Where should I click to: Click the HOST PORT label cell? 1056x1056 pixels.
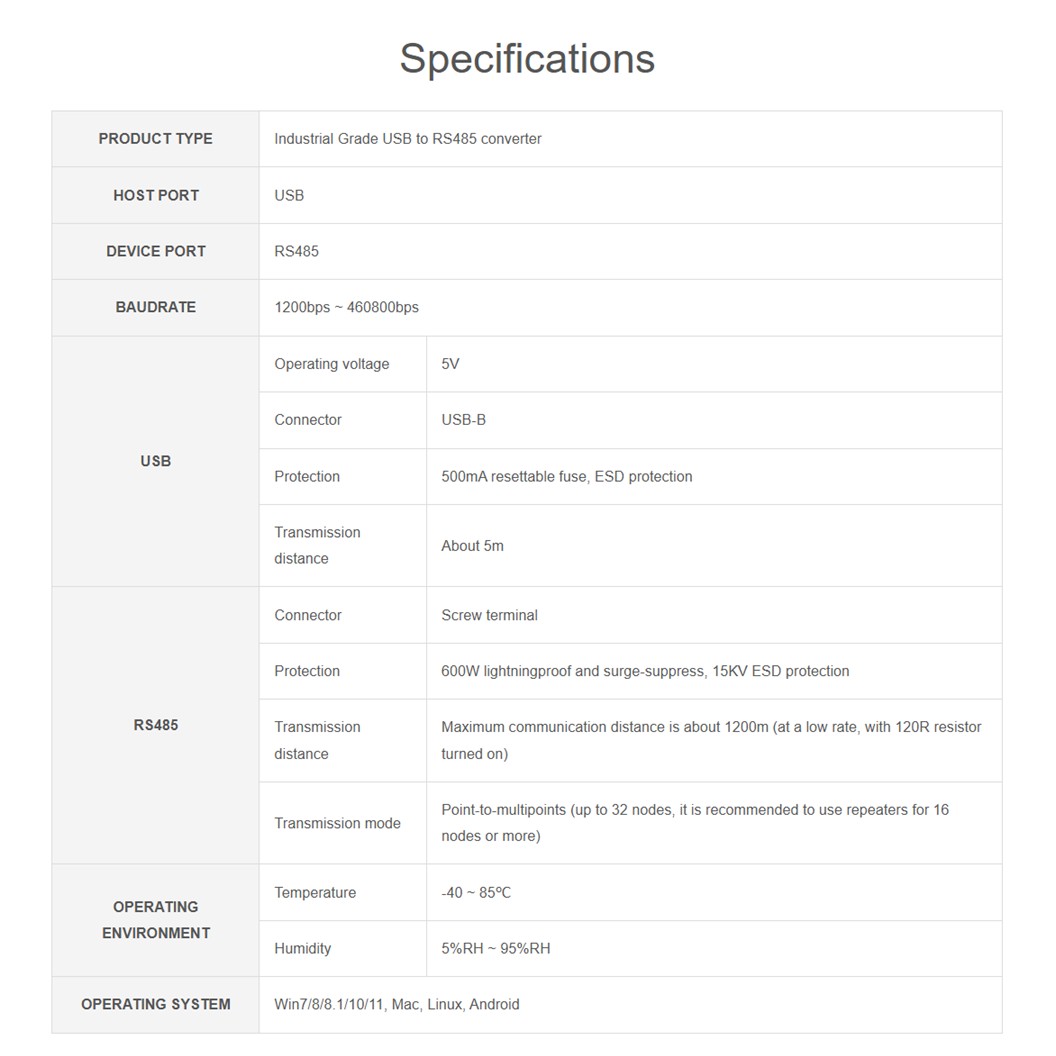click(x=155, y=195)
